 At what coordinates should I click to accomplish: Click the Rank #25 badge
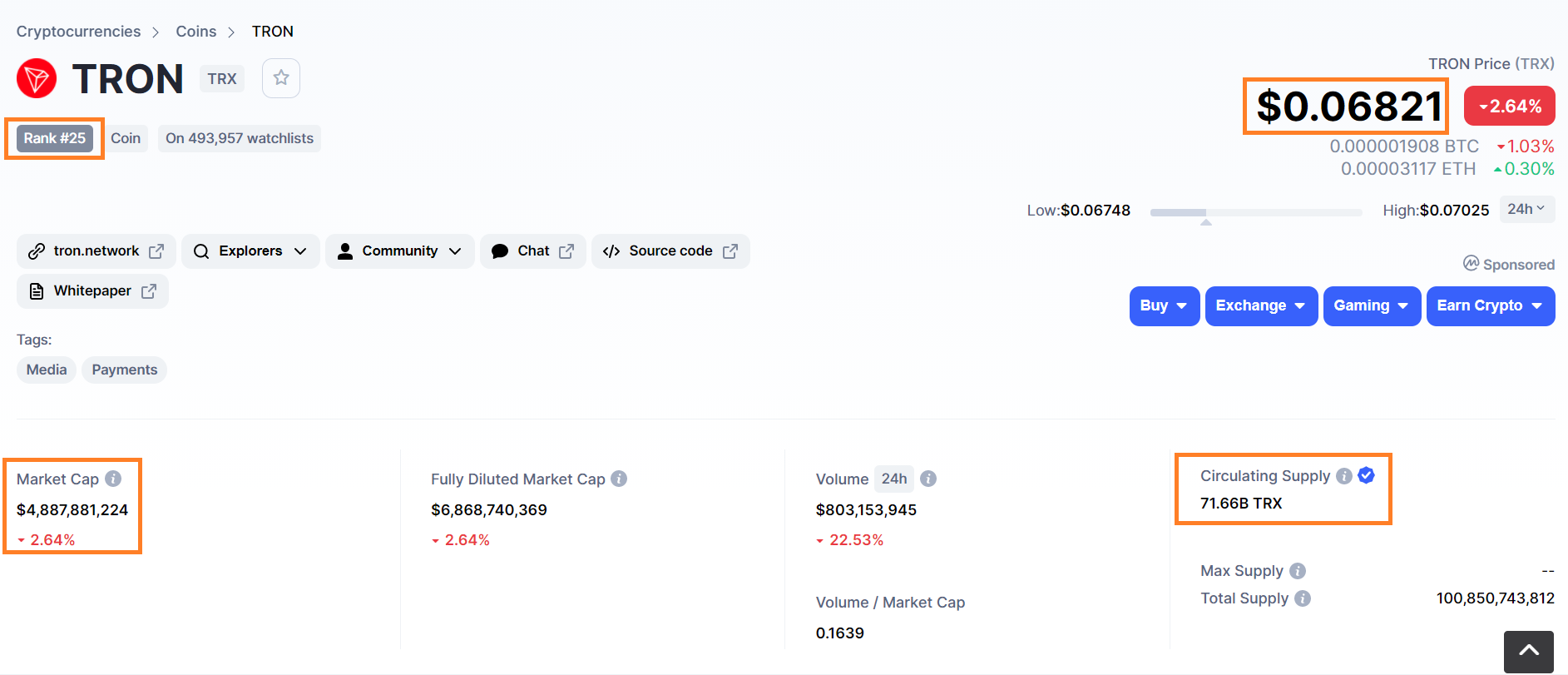tap(54, 138)
